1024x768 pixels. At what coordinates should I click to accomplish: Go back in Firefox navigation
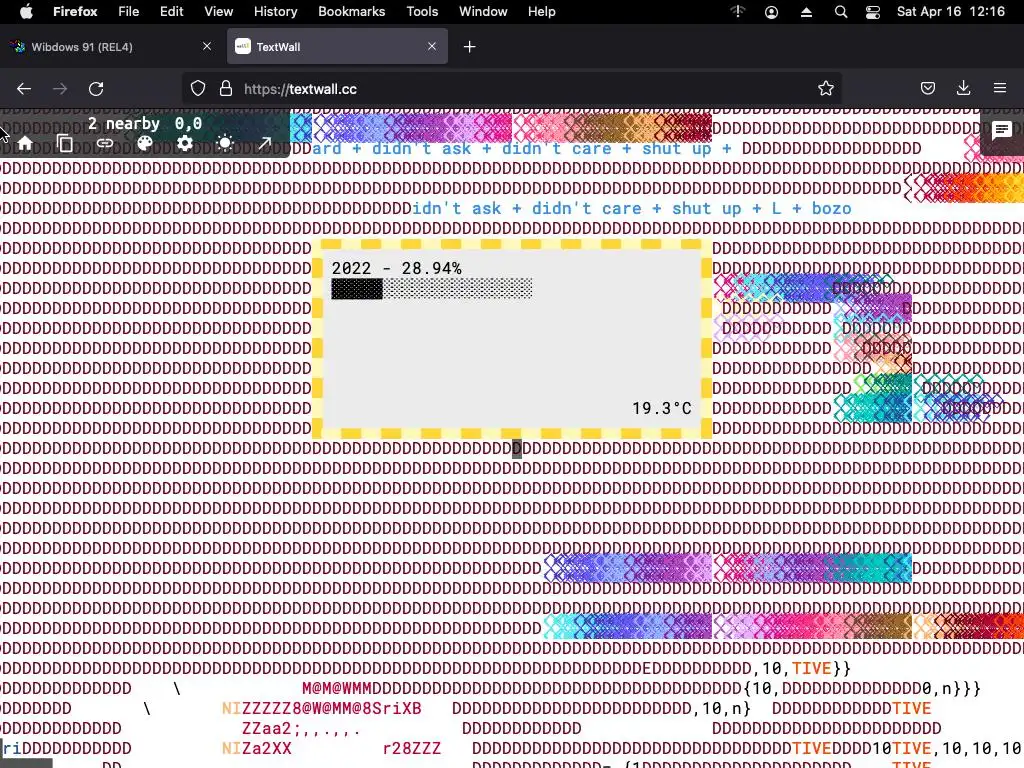point(24,89)
